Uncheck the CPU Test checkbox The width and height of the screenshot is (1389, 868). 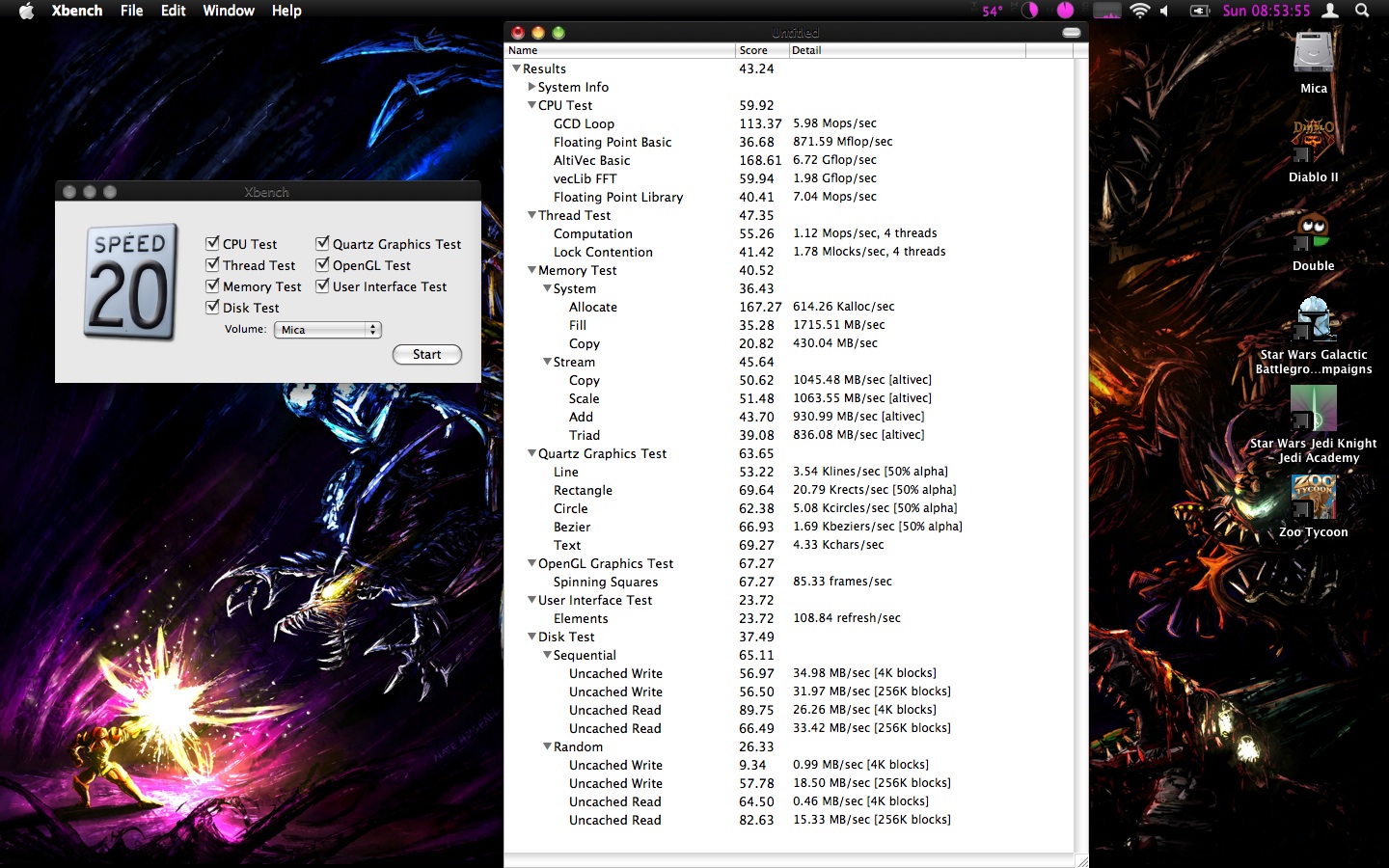212,244
